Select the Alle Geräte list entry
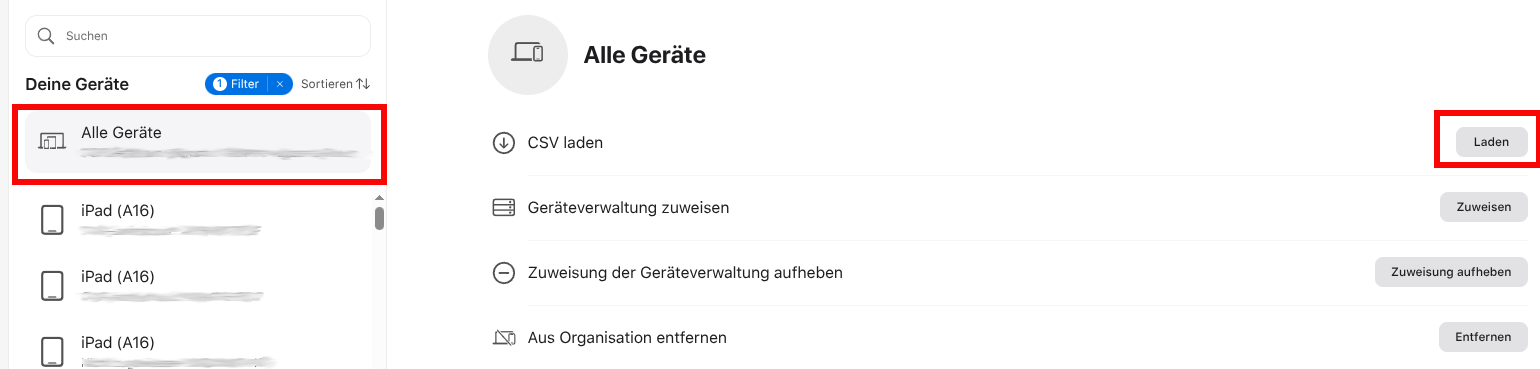The image size is (1540, 369). (x=198, y=141)
